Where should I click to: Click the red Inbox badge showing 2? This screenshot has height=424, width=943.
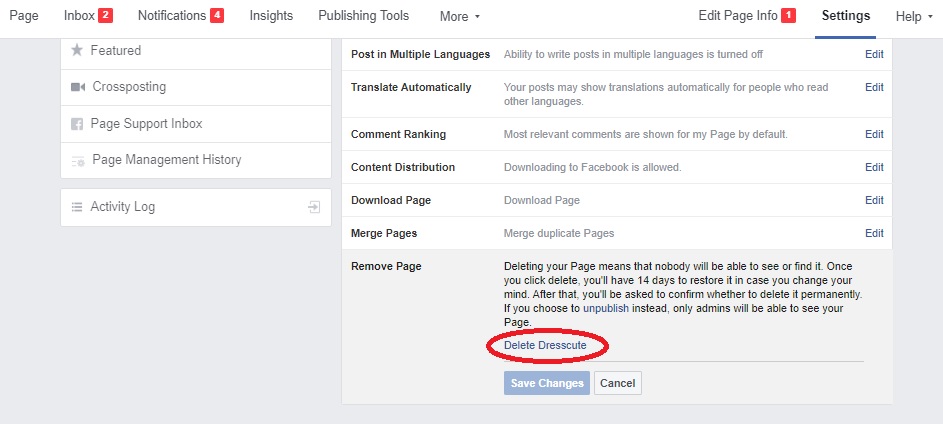105,16
